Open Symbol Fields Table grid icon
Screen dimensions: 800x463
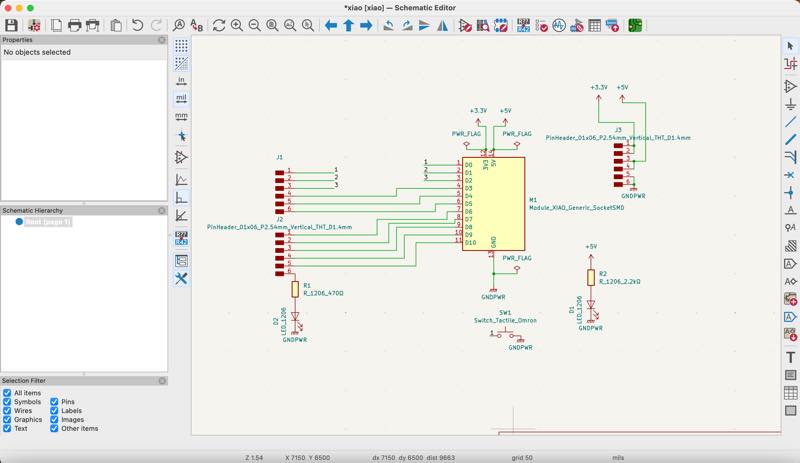point(594,25)
